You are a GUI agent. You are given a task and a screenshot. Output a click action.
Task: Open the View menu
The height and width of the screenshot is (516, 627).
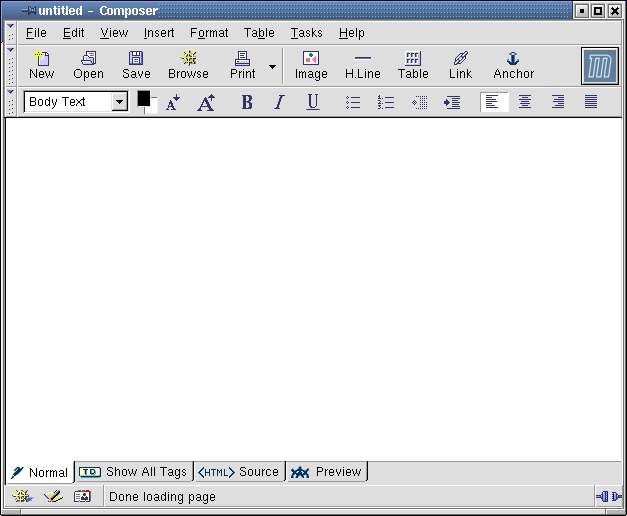(x=114, y=33)
